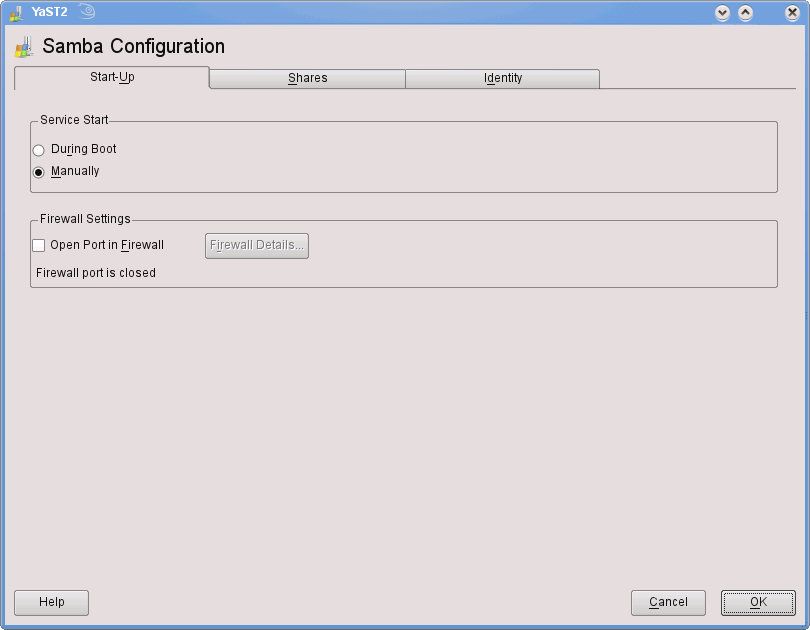Screen dimensions: 810x630
Task: Enable Open Port in Firewall checkbox
Action: [x=39, y=245]
